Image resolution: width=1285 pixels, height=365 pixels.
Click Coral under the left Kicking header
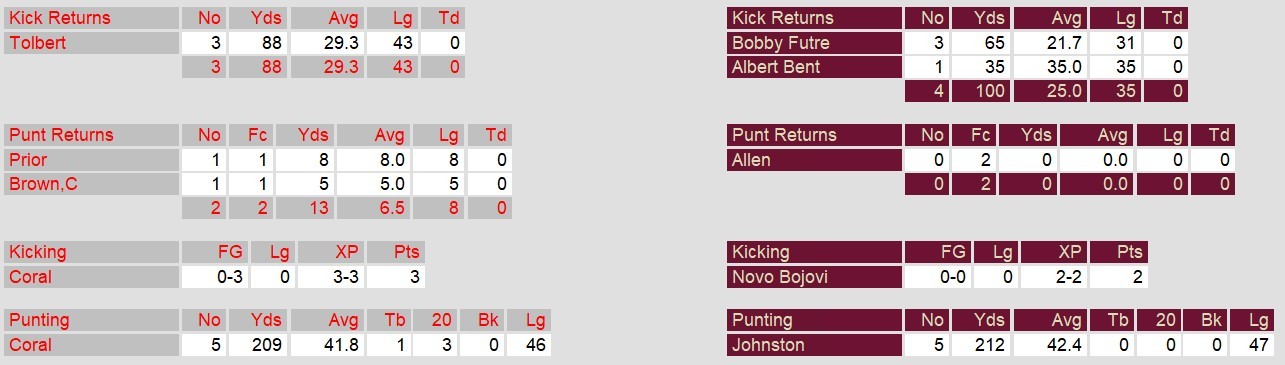click(30, 277)
